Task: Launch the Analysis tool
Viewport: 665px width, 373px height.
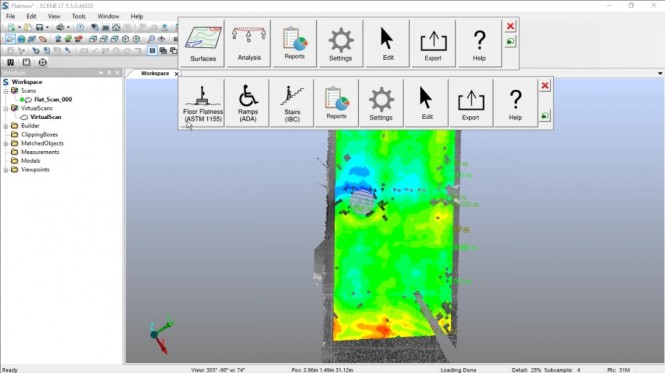Action: (x=249, y=43)
